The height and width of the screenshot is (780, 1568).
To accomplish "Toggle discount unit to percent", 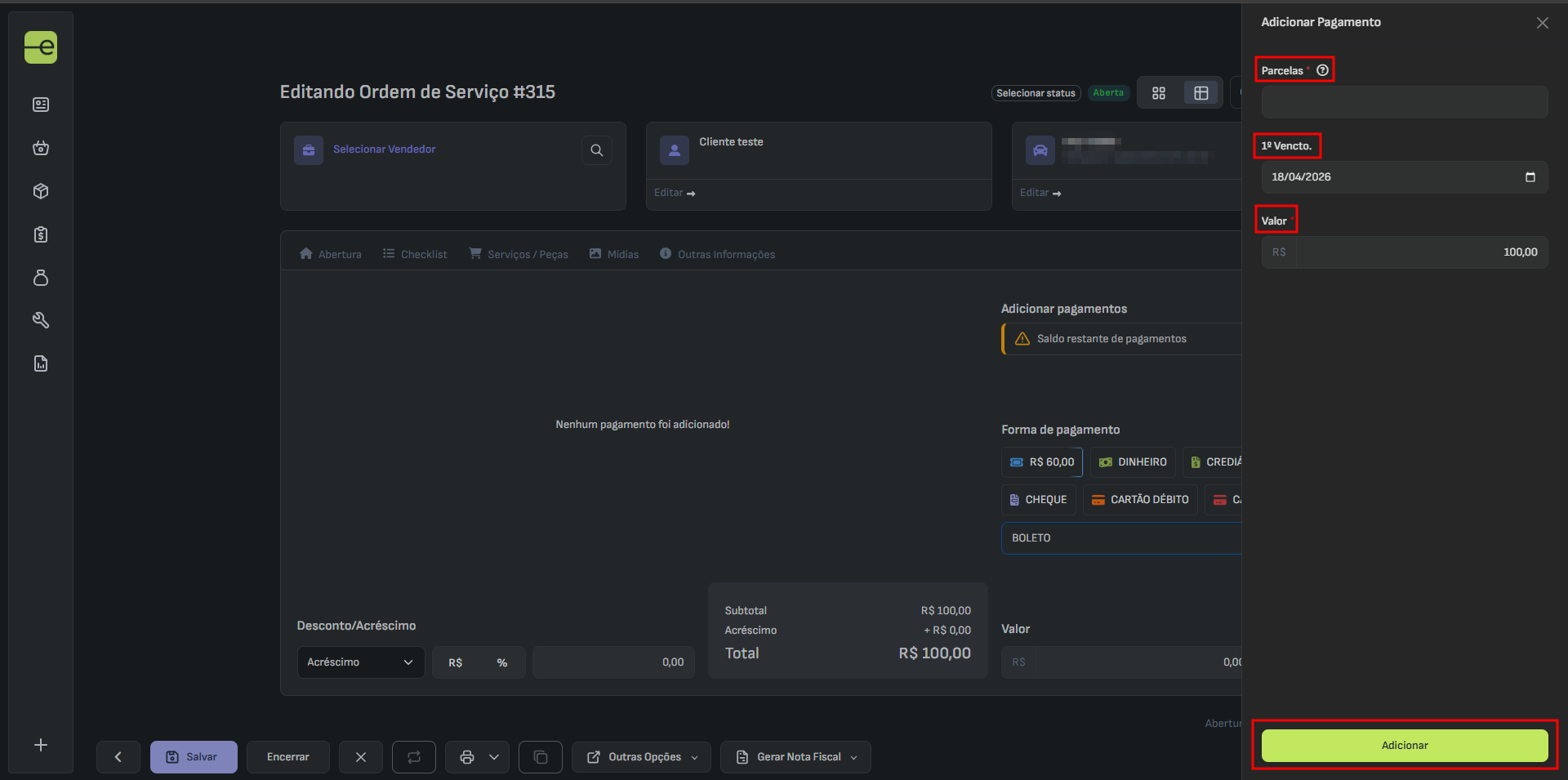I will pos(501,662).
